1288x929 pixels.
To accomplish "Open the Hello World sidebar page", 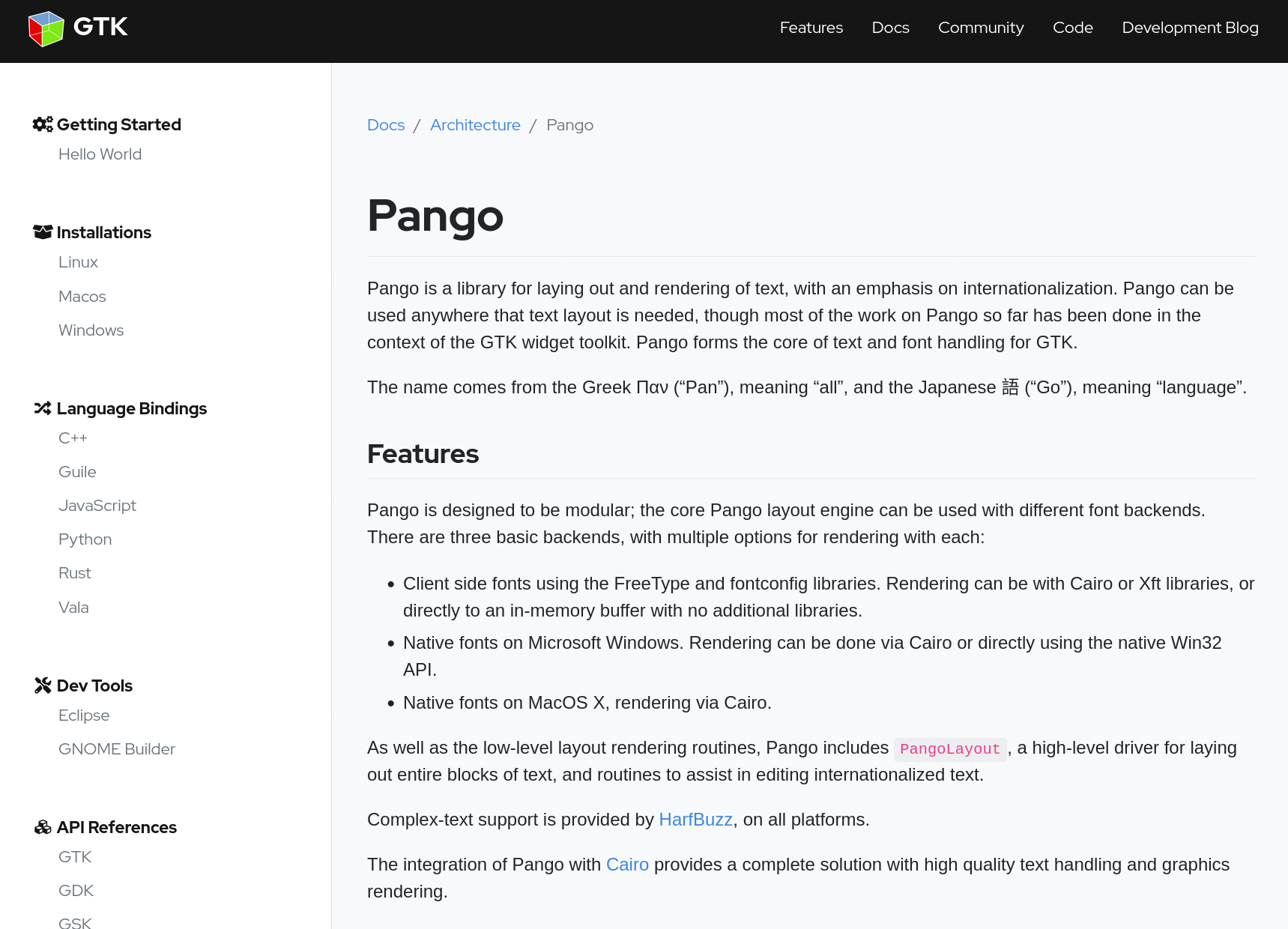I will pyautogui.click(x=100, y=154).
